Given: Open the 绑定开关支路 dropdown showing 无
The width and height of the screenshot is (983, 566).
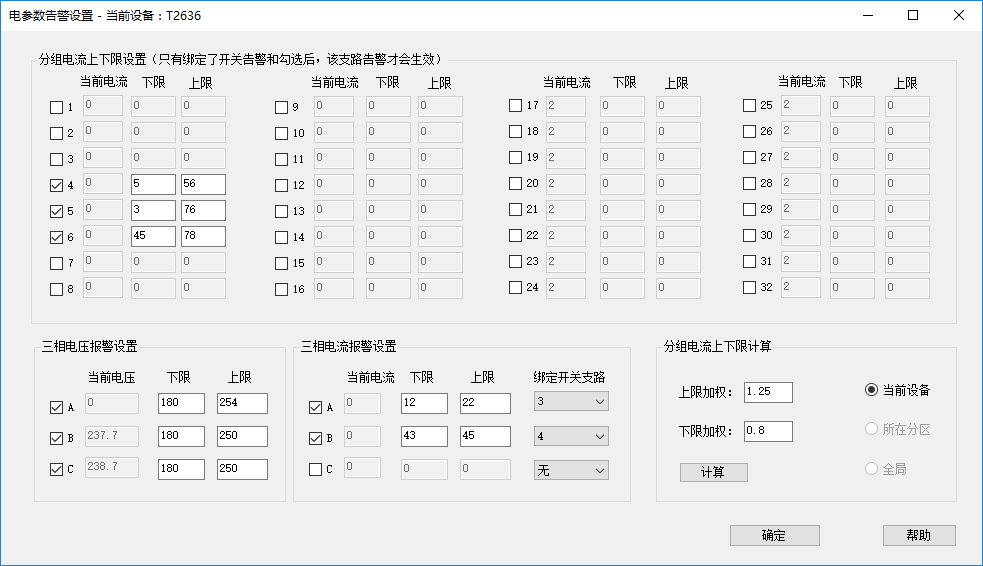Looking at the screenshot, I should pyautogui.click(x=571, y=470).
